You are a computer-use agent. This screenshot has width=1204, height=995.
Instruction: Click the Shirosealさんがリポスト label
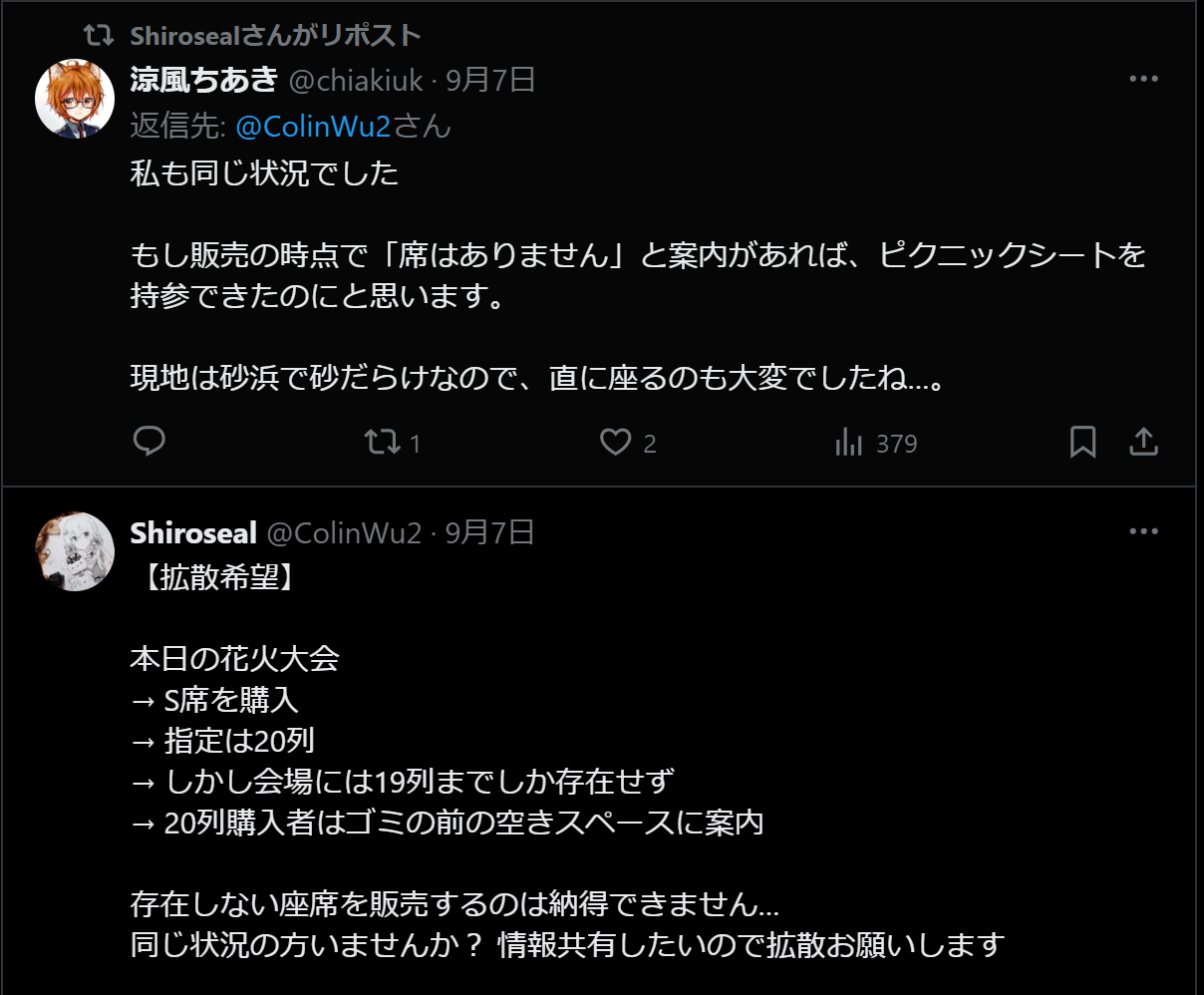point(275,36)
